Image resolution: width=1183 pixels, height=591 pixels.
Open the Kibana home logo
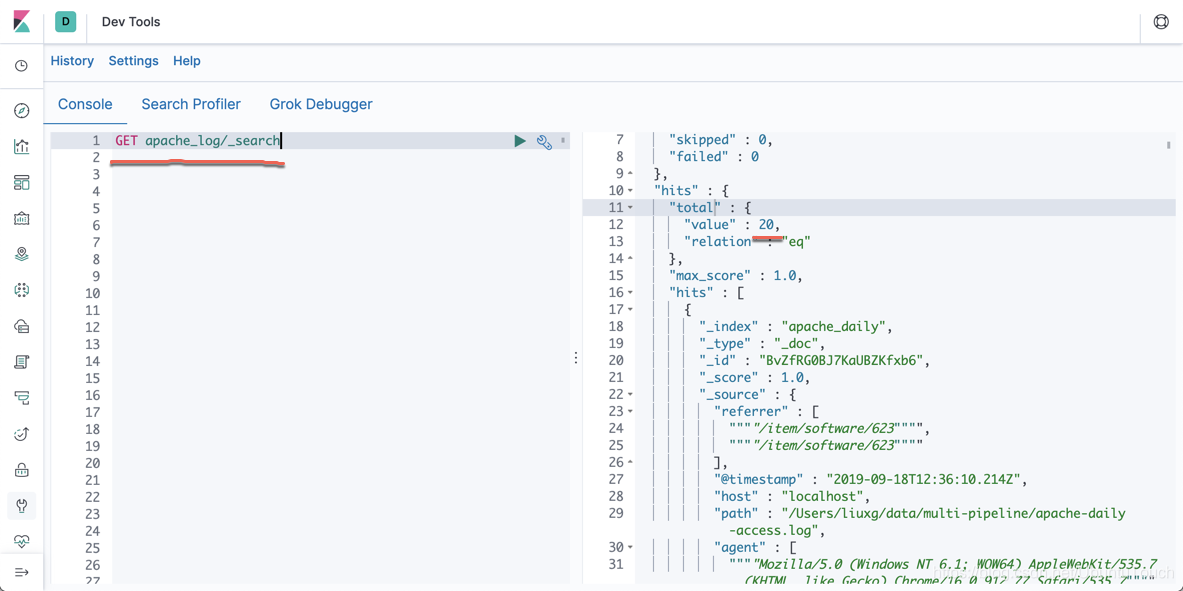(22, 21)
